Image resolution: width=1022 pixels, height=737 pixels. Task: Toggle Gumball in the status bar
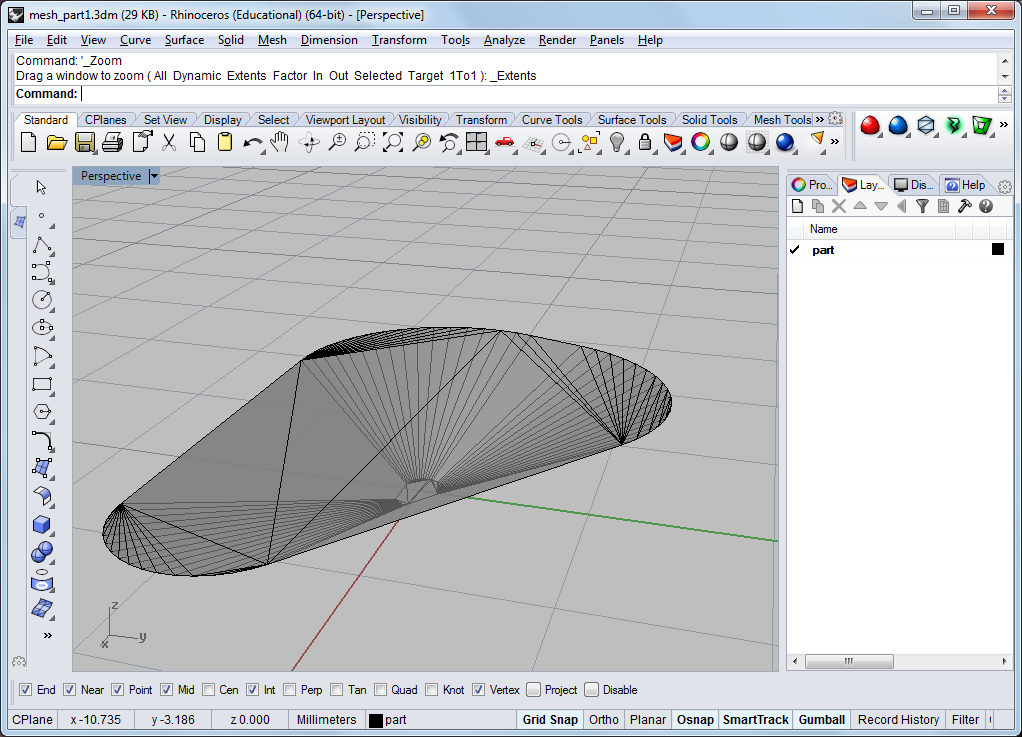point(821,719)
